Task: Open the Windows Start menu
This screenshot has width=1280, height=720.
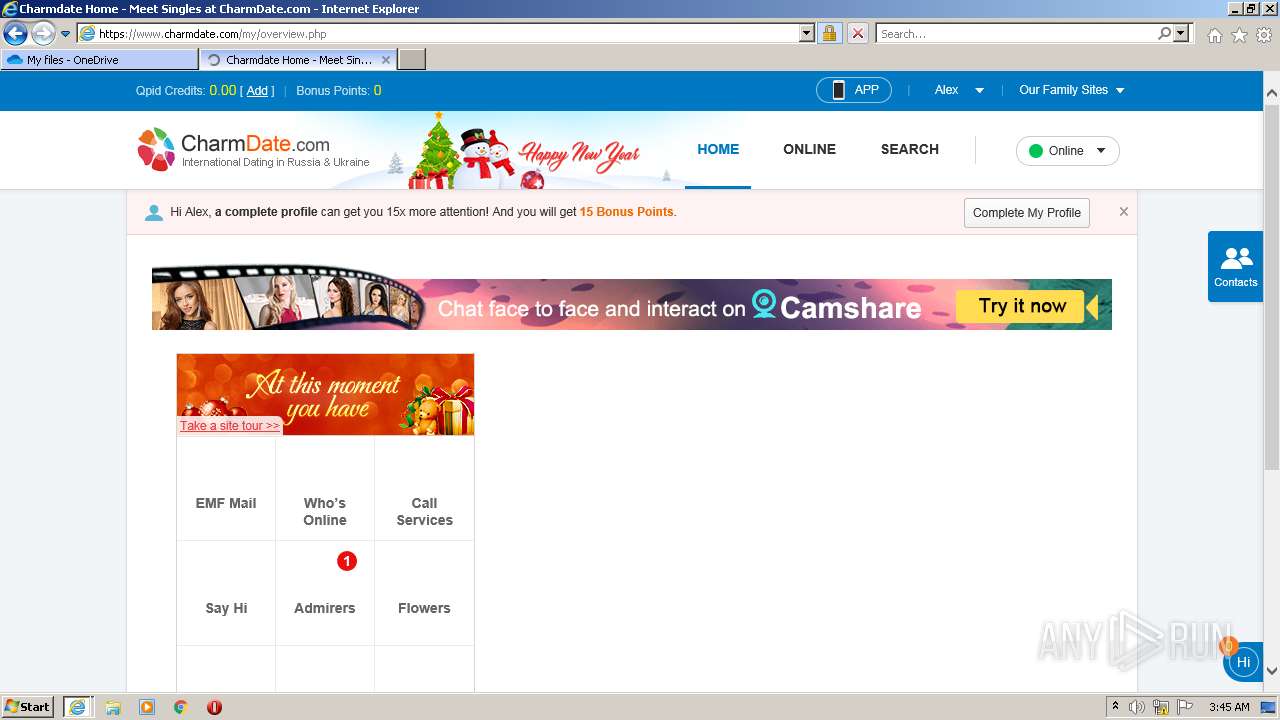Action: 28,707
